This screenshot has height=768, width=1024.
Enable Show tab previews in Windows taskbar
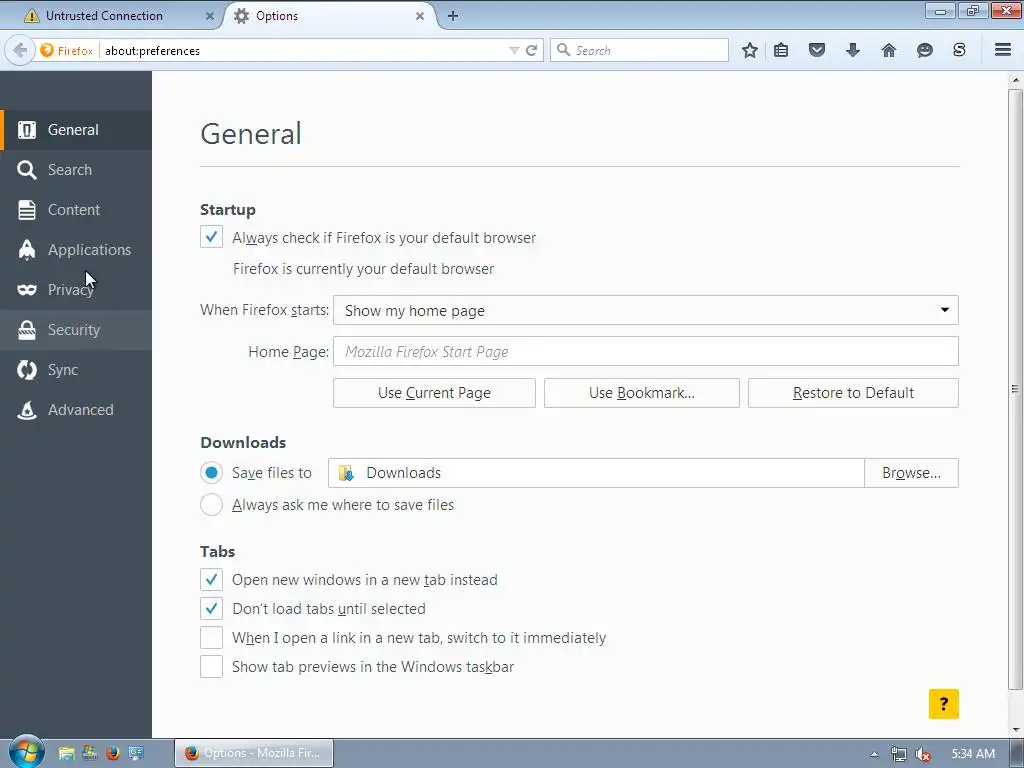click(211, 667)
